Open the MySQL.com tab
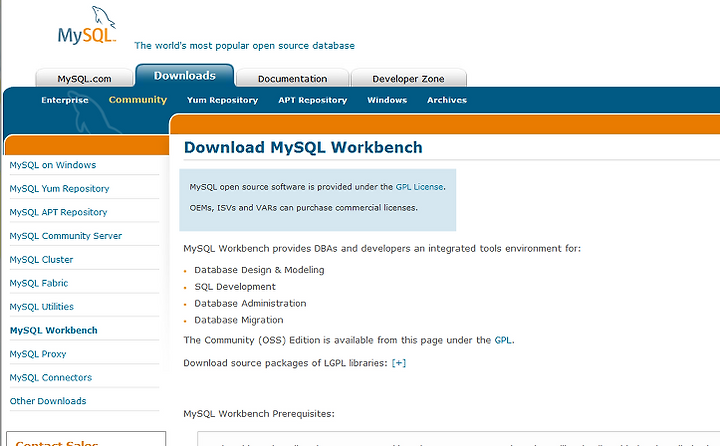 point(84,79)
